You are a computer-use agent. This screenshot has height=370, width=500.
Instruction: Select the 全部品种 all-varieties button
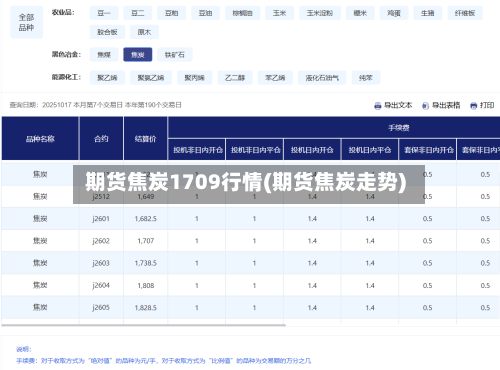27,22
